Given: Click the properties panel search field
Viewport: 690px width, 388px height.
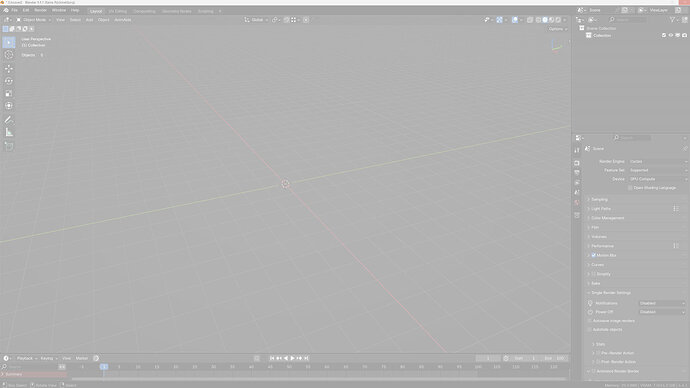Looking at the screenshot, I should coord(632,138).
